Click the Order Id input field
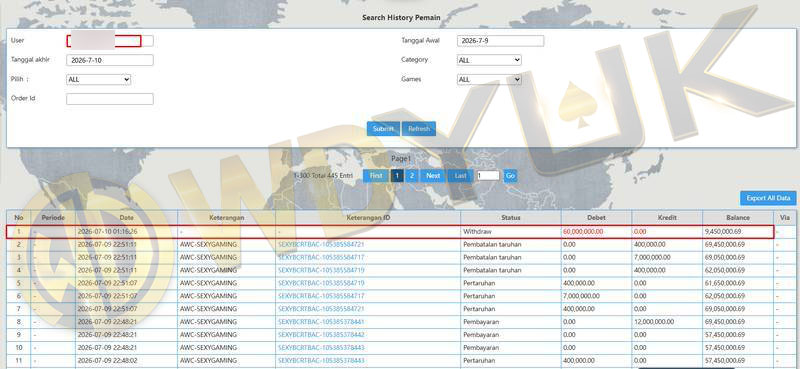Viewport: 800px width, 369px height. (x=110, y=99)
